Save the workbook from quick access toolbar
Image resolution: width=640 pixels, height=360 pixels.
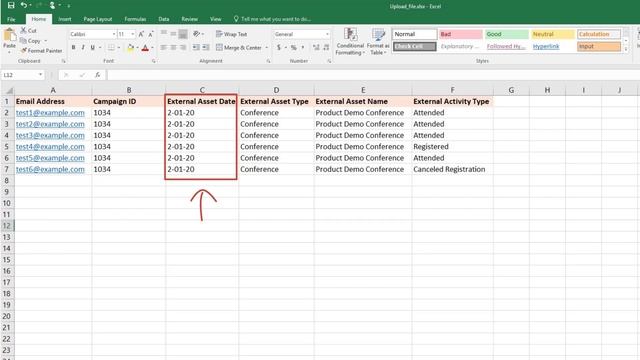pos(11,5)
